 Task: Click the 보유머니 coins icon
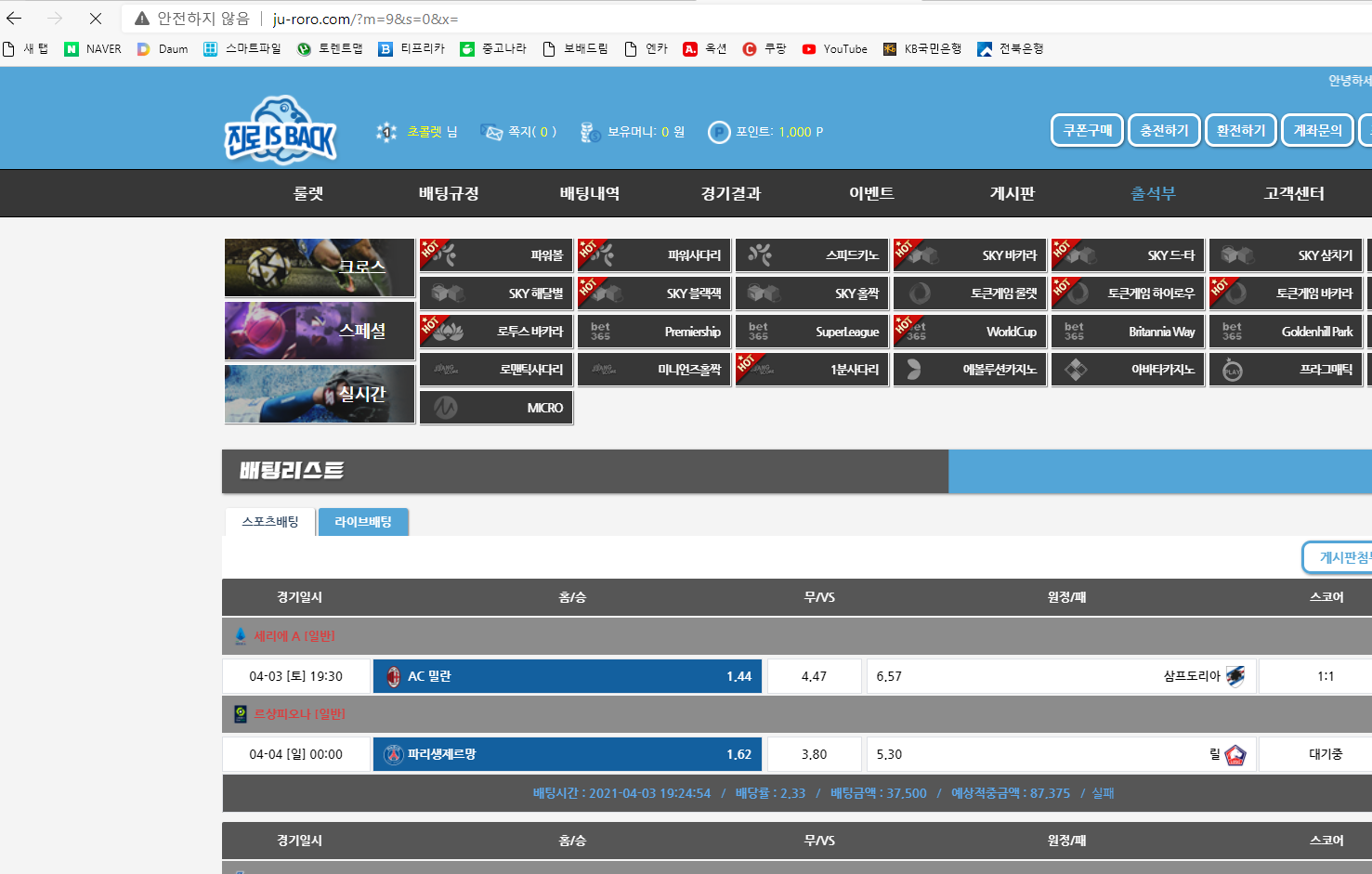click(590, 133)
